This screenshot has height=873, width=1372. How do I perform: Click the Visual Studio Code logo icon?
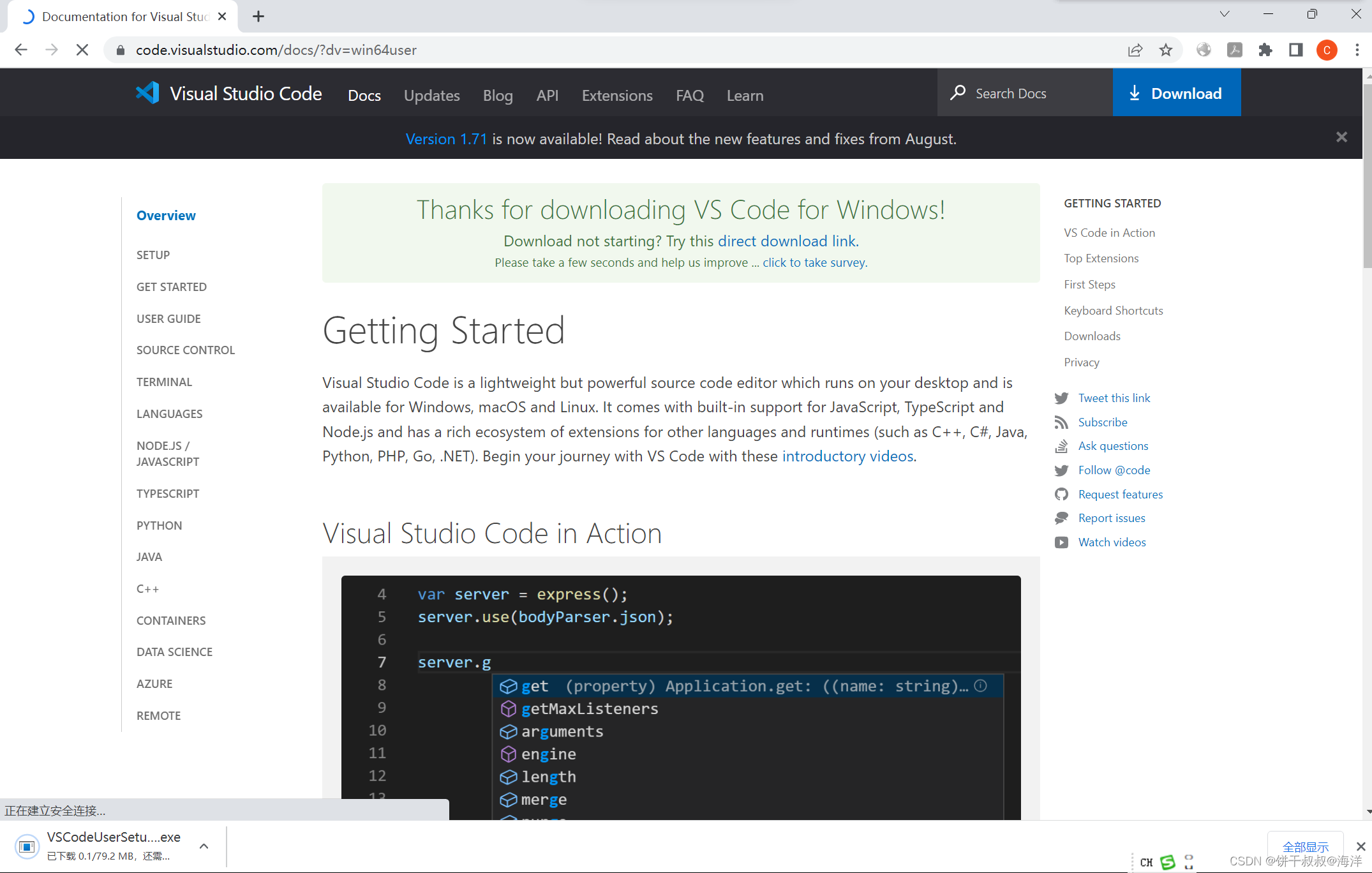pos(147,93)
